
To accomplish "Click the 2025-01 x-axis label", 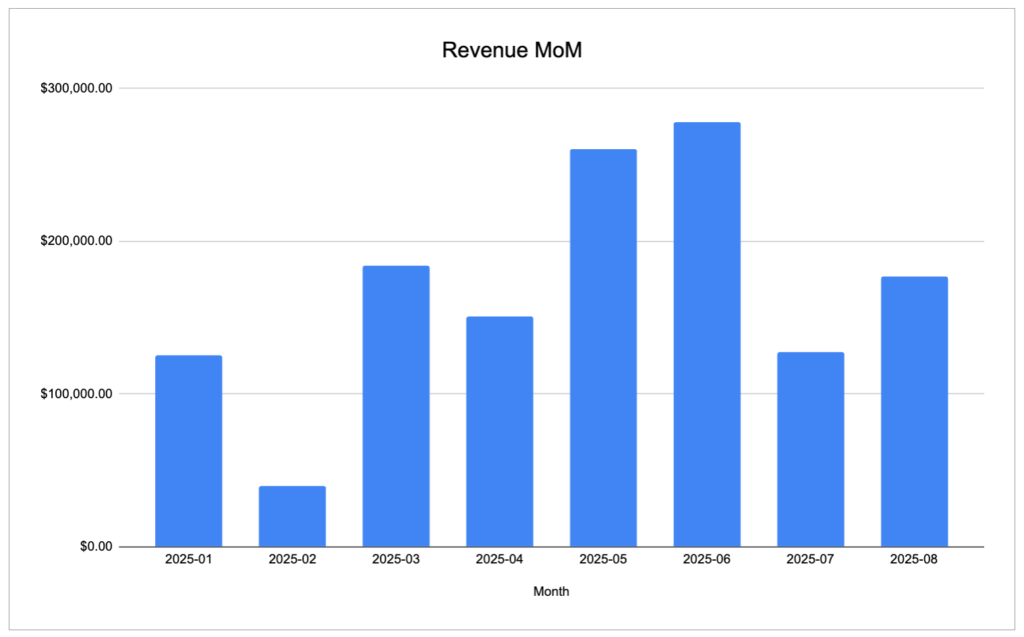I will pos(189,560).
